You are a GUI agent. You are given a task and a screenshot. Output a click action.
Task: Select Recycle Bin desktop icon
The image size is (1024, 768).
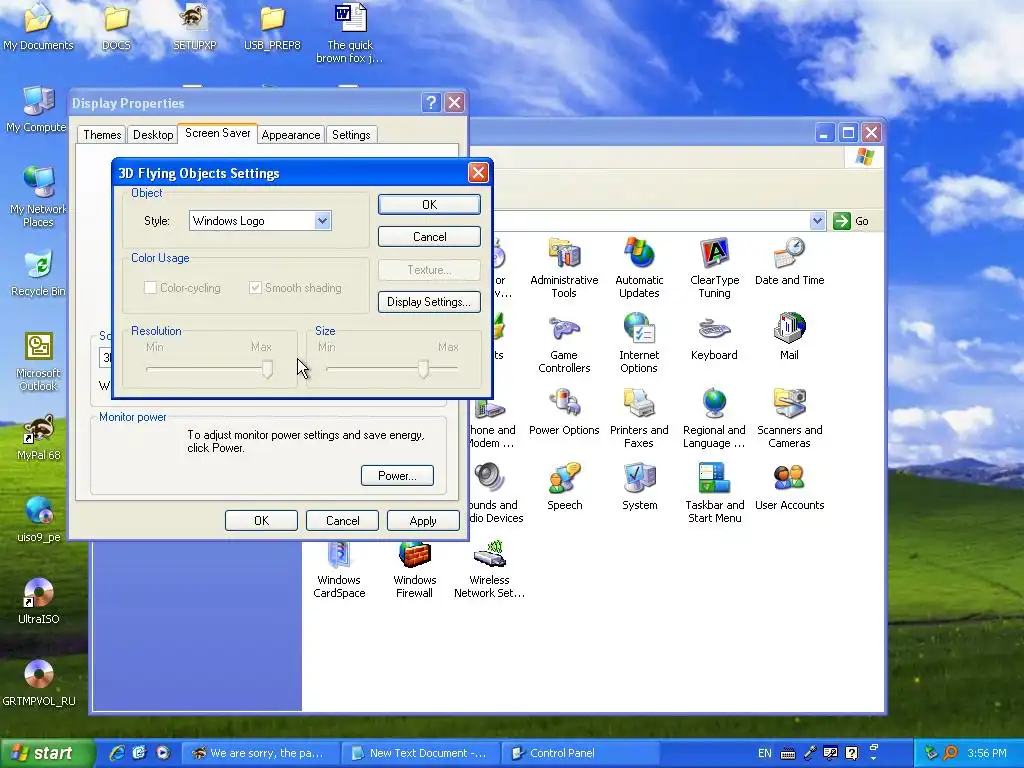click(x=38, y=273)
